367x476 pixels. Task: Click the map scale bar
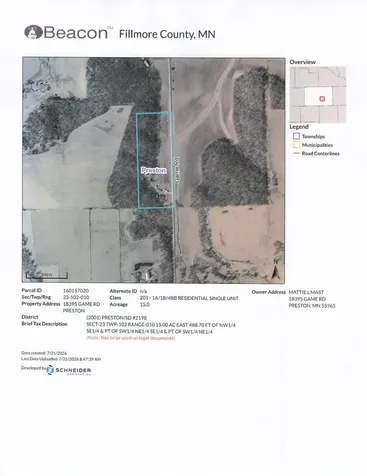click(47, 275)
